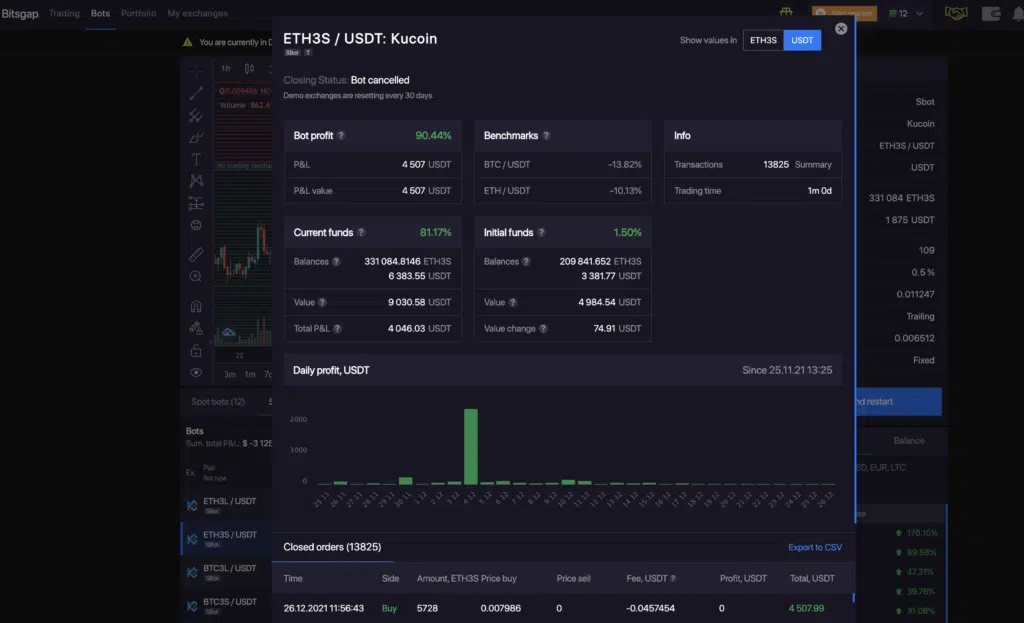1024x623 pixels.
Task: Click help icon beside Current funds Value
Action: click(x=322, y=302)
